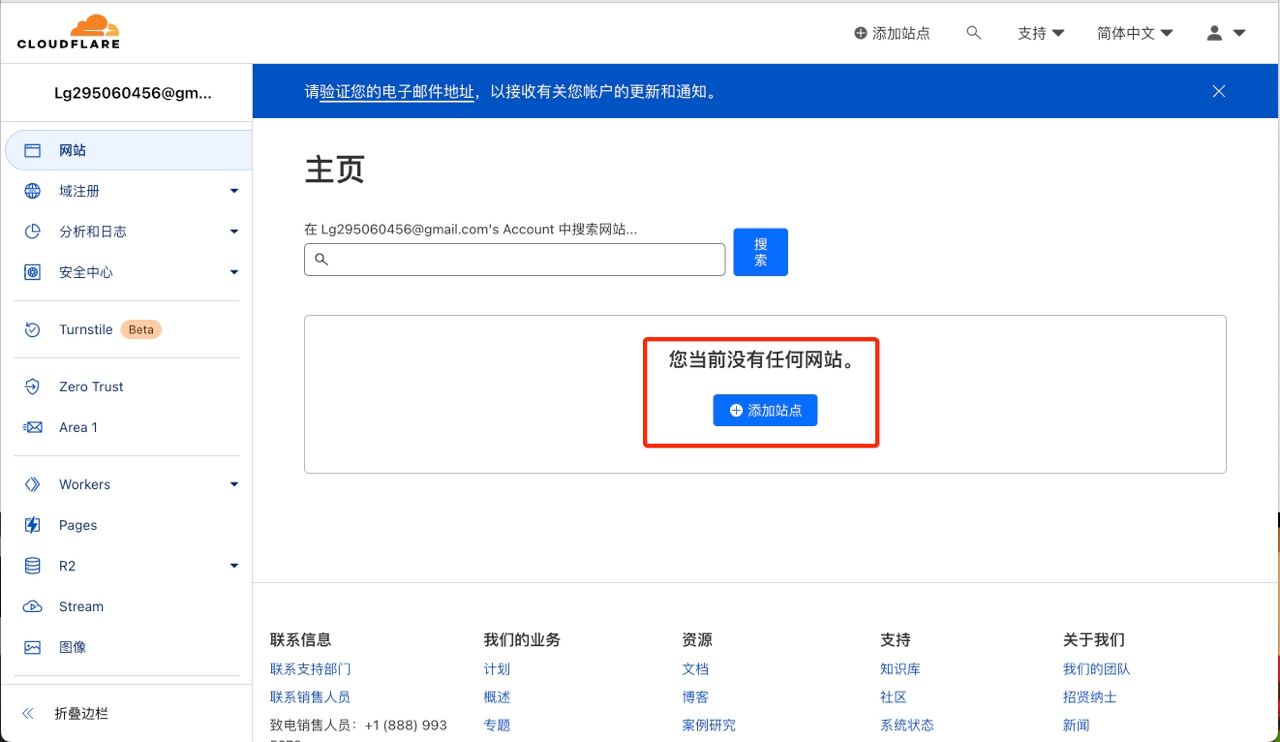Screen dimensions: 1280x742
Task: Click the 折叠边栏 double chevron icon
Action: pyautogui.click(x=28, y=714)
